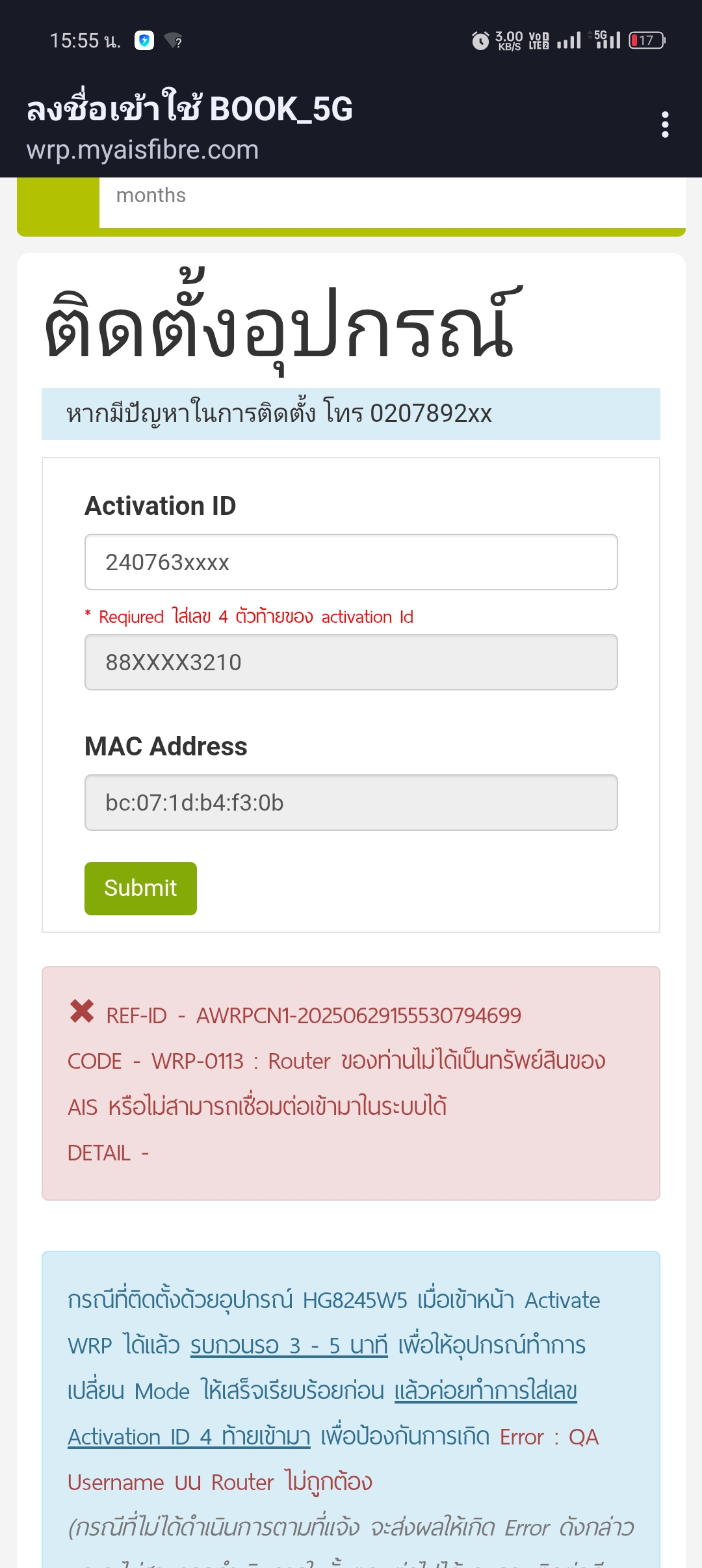Tap the ลงชื่อเข้าใช้ BOOK_5G title
This screenshot has height=1568, width=702.
point(189,107)
